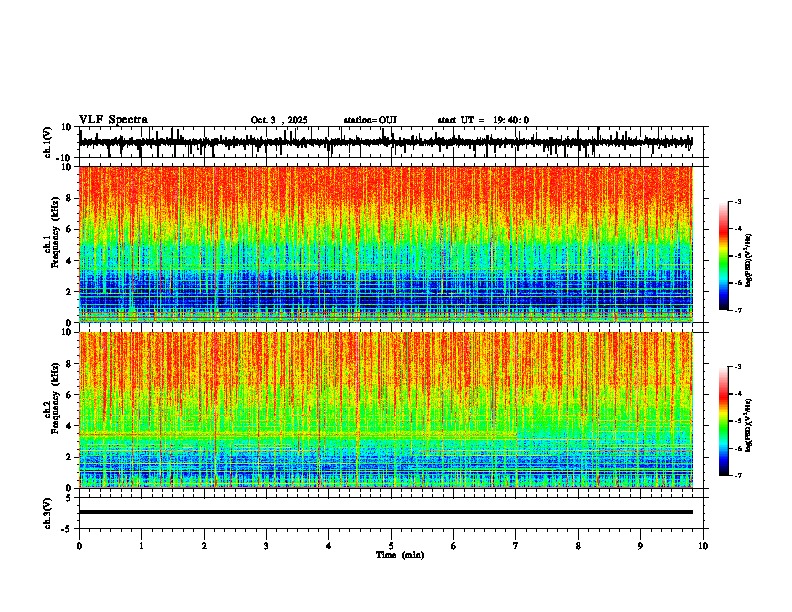Click the ch.1(V) waveform trace
792x612 pixels.
386,142
